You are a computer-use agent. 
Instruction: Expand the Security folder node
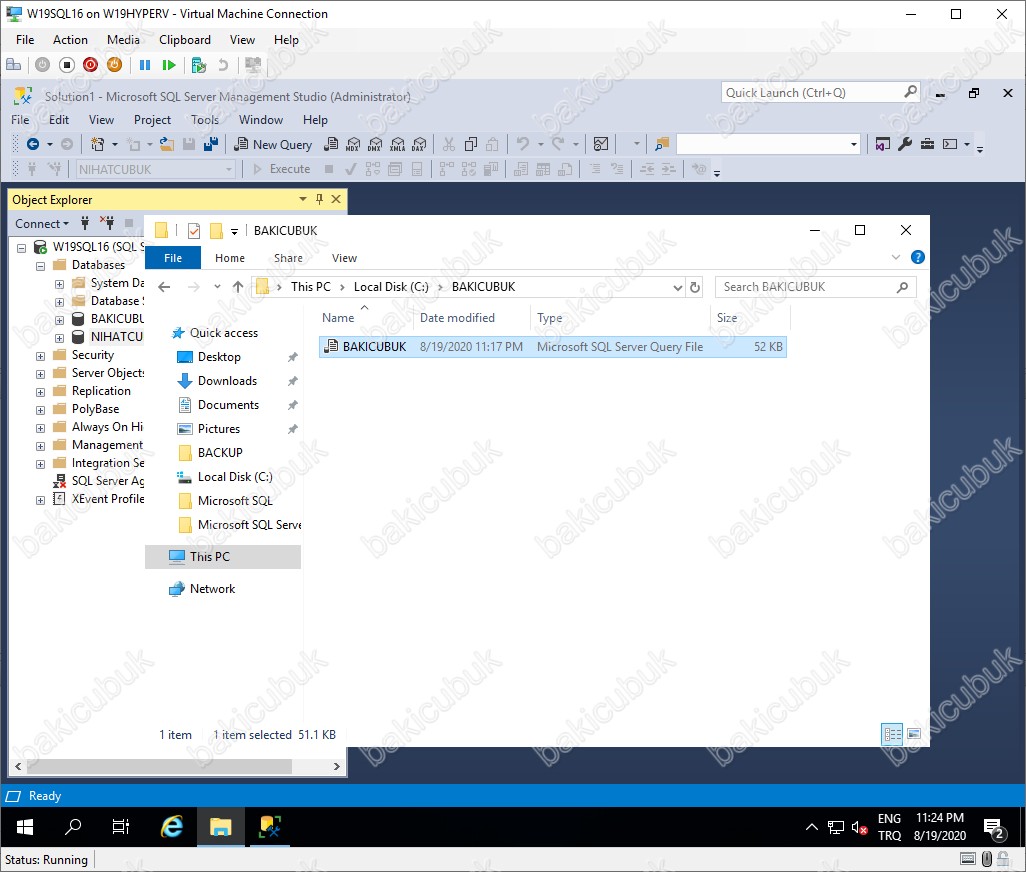coord(41,356)
